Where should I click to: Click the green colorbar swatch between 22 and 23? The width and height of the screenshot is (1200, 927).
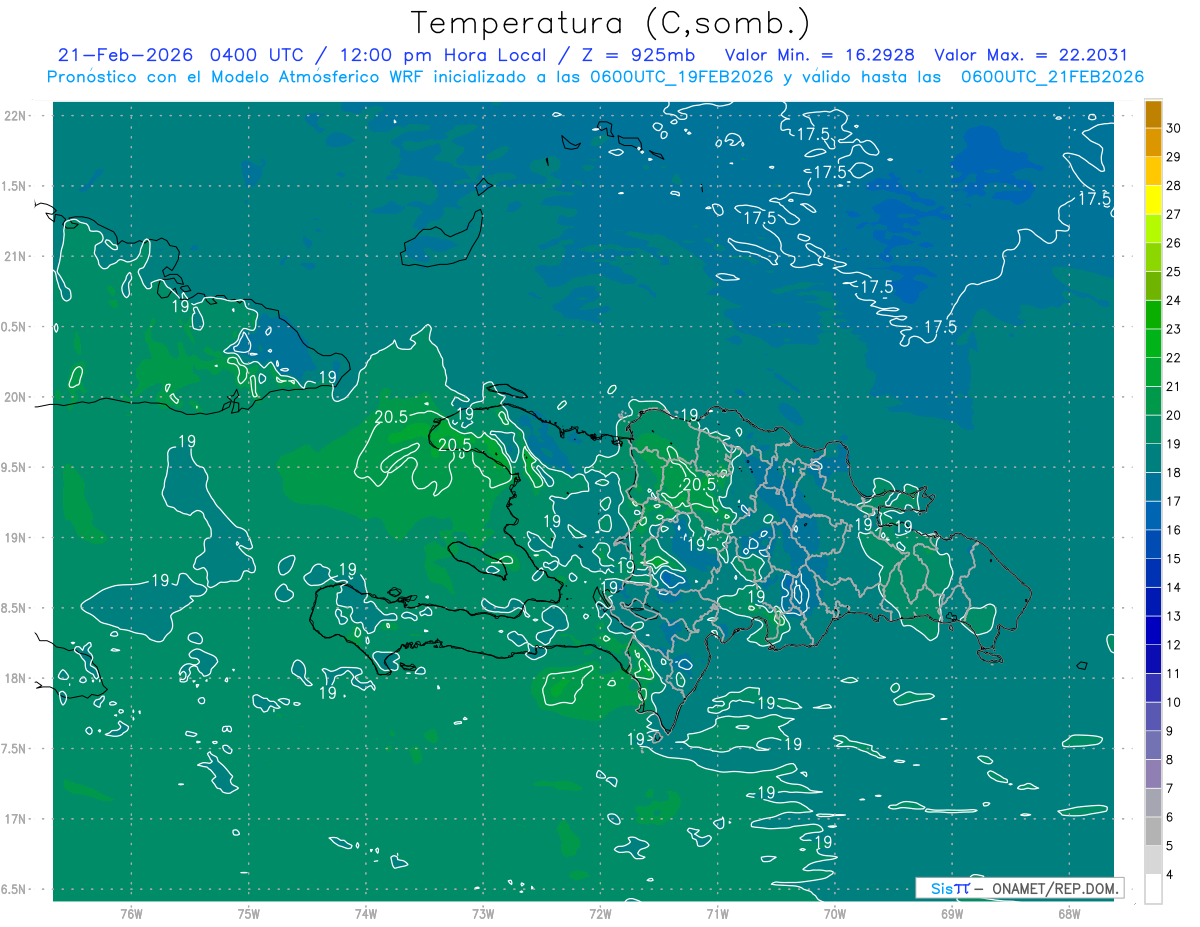pyautogui.click(x=1153, y=343)
